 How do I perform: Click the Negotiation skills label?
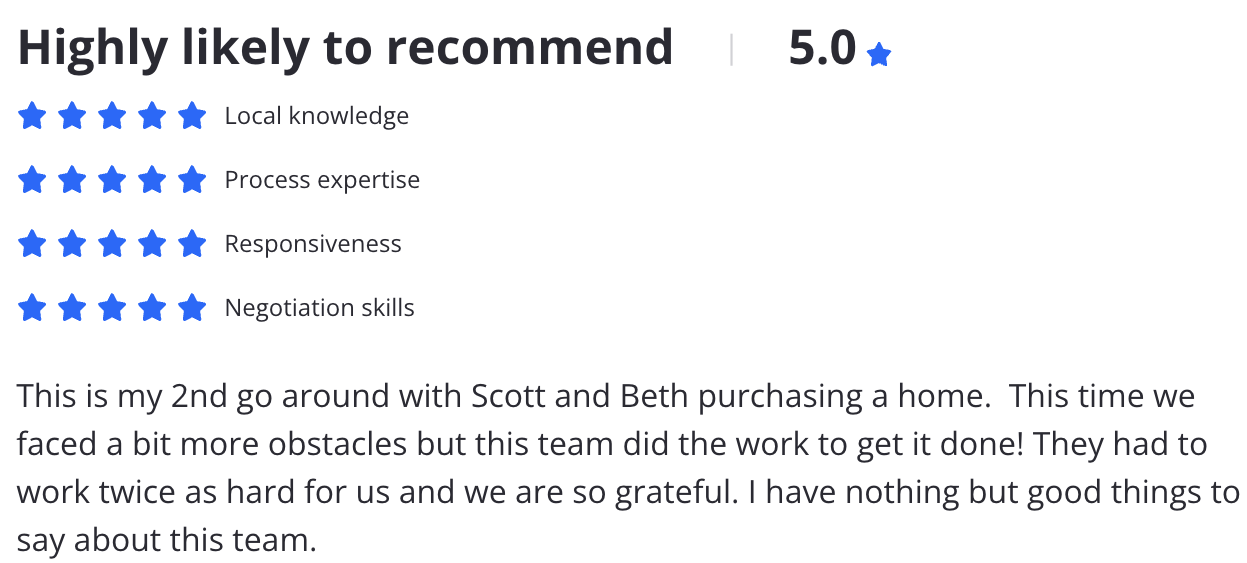coord(320,308)
